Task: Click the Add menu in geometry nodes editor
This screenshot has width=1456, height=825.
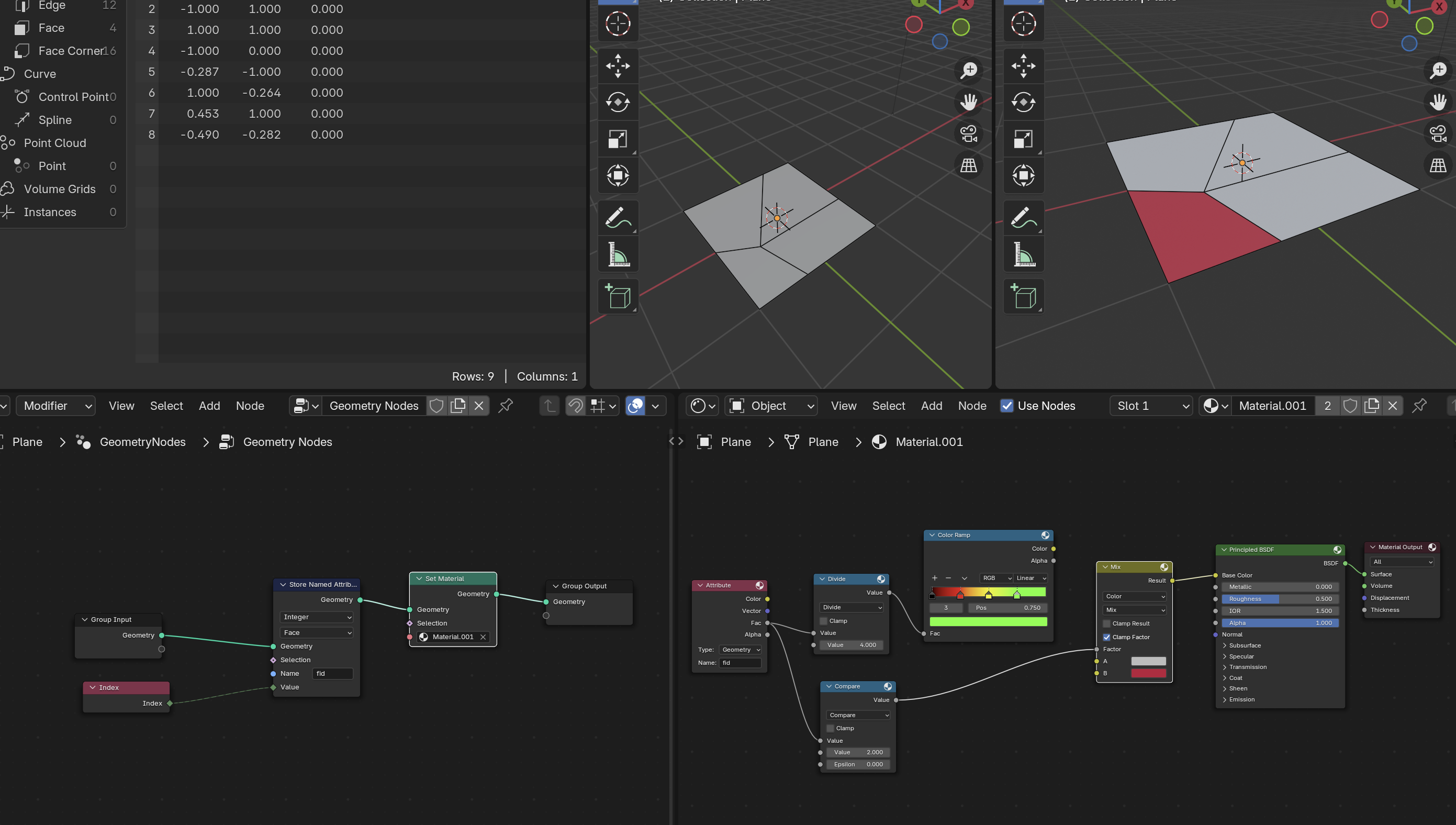Action: tap(209, 405)
